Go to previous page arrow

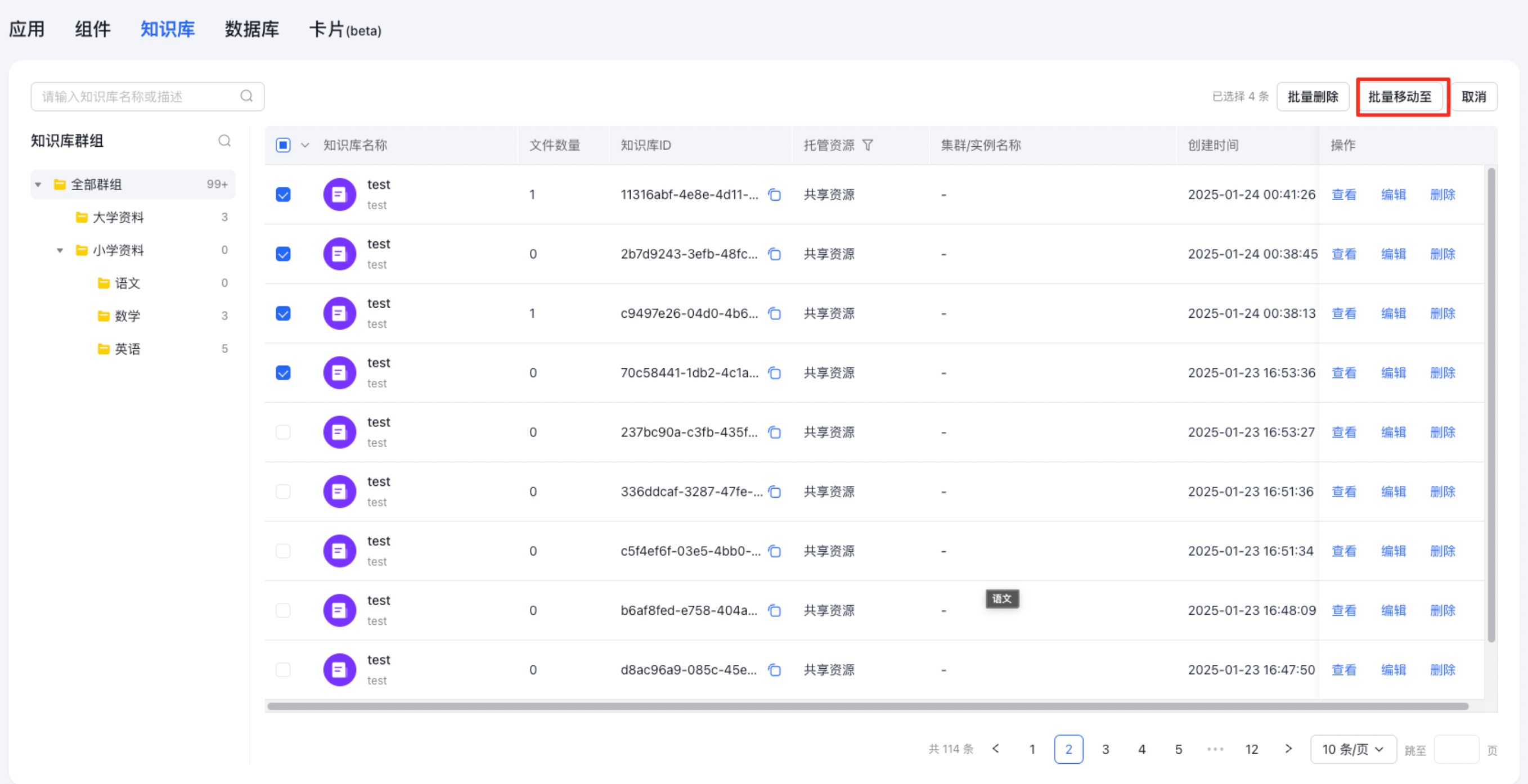[995, 749]
